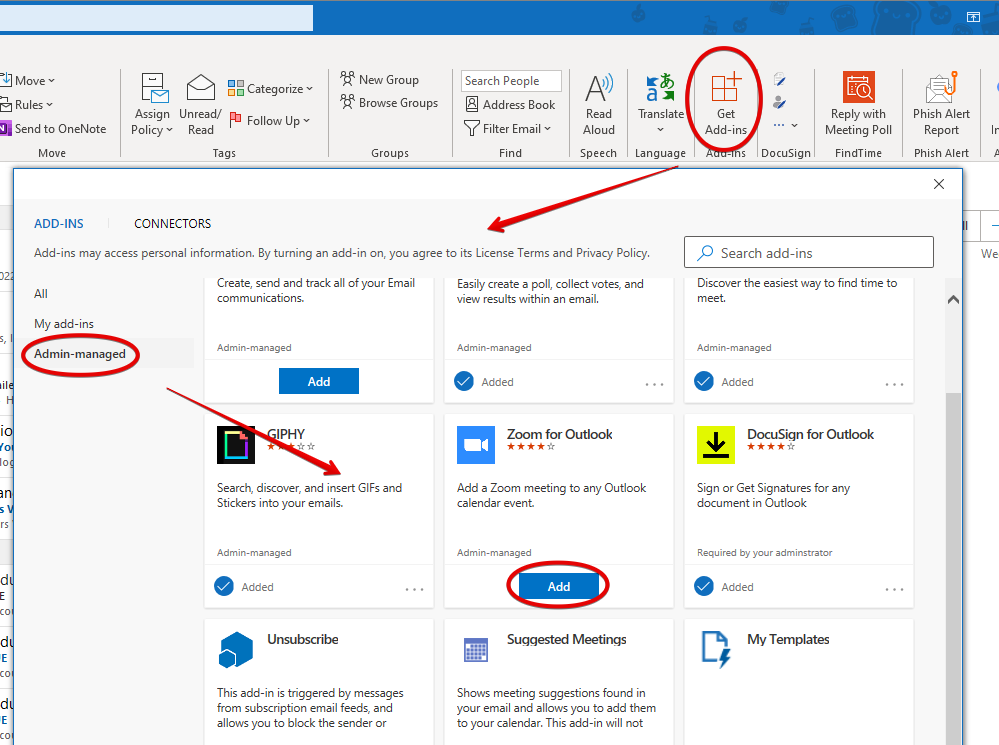Switch to the Connectors tab
Image resolution: width=999 pixels, height=745 pixels.
point(173,224)
